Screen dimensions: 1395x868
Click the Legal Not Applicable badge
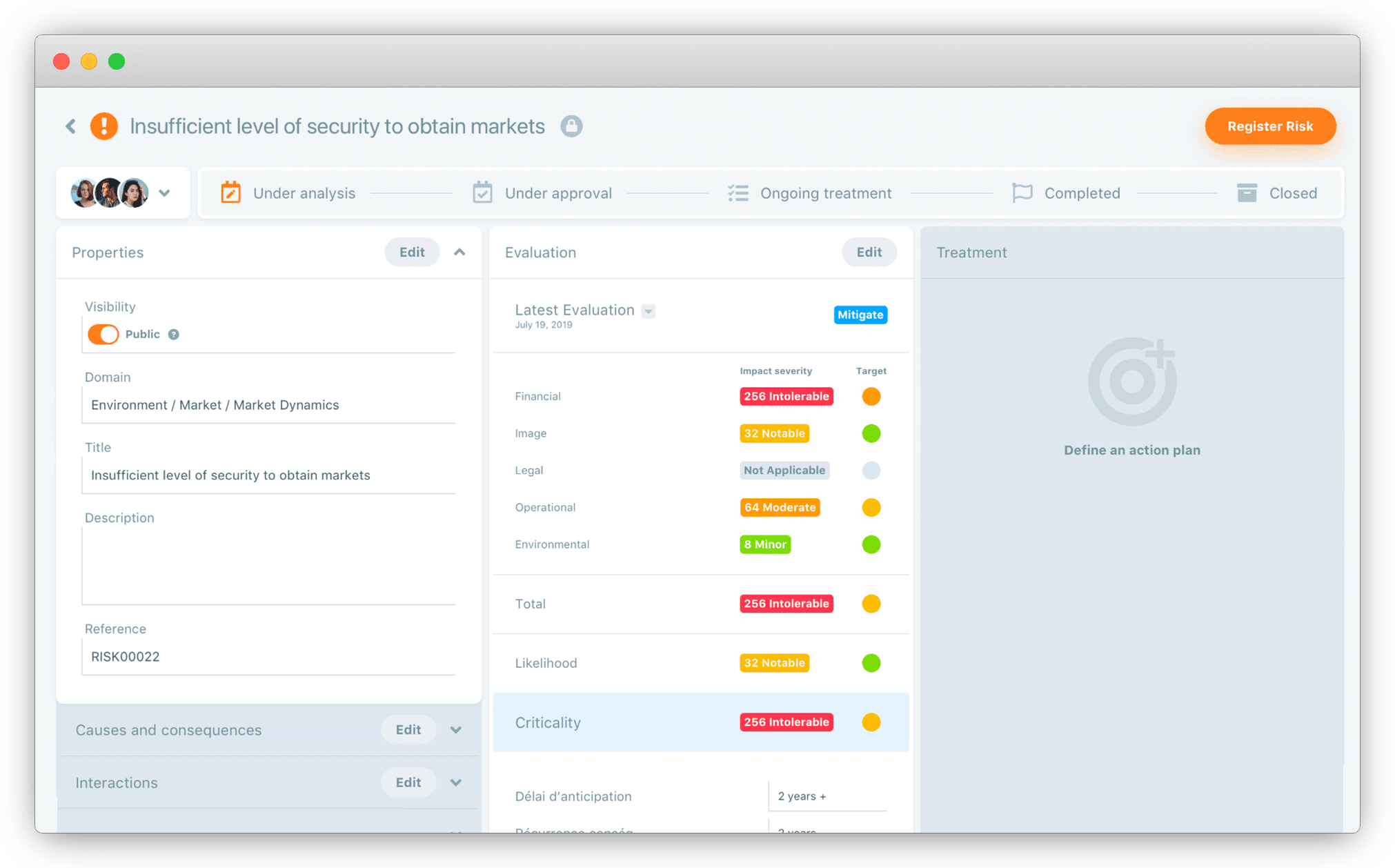[784, 471]
